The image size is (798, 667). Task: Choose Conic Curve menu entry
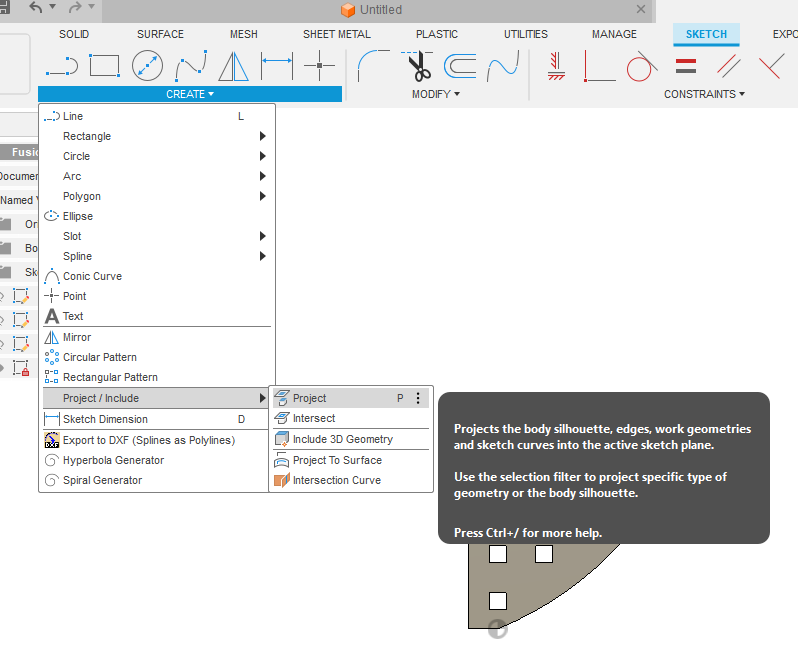click(157, 276)
